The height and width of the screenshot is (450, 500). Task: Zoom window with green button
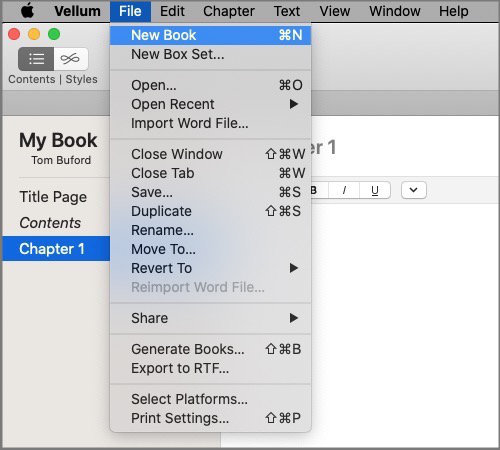(54, 34)
